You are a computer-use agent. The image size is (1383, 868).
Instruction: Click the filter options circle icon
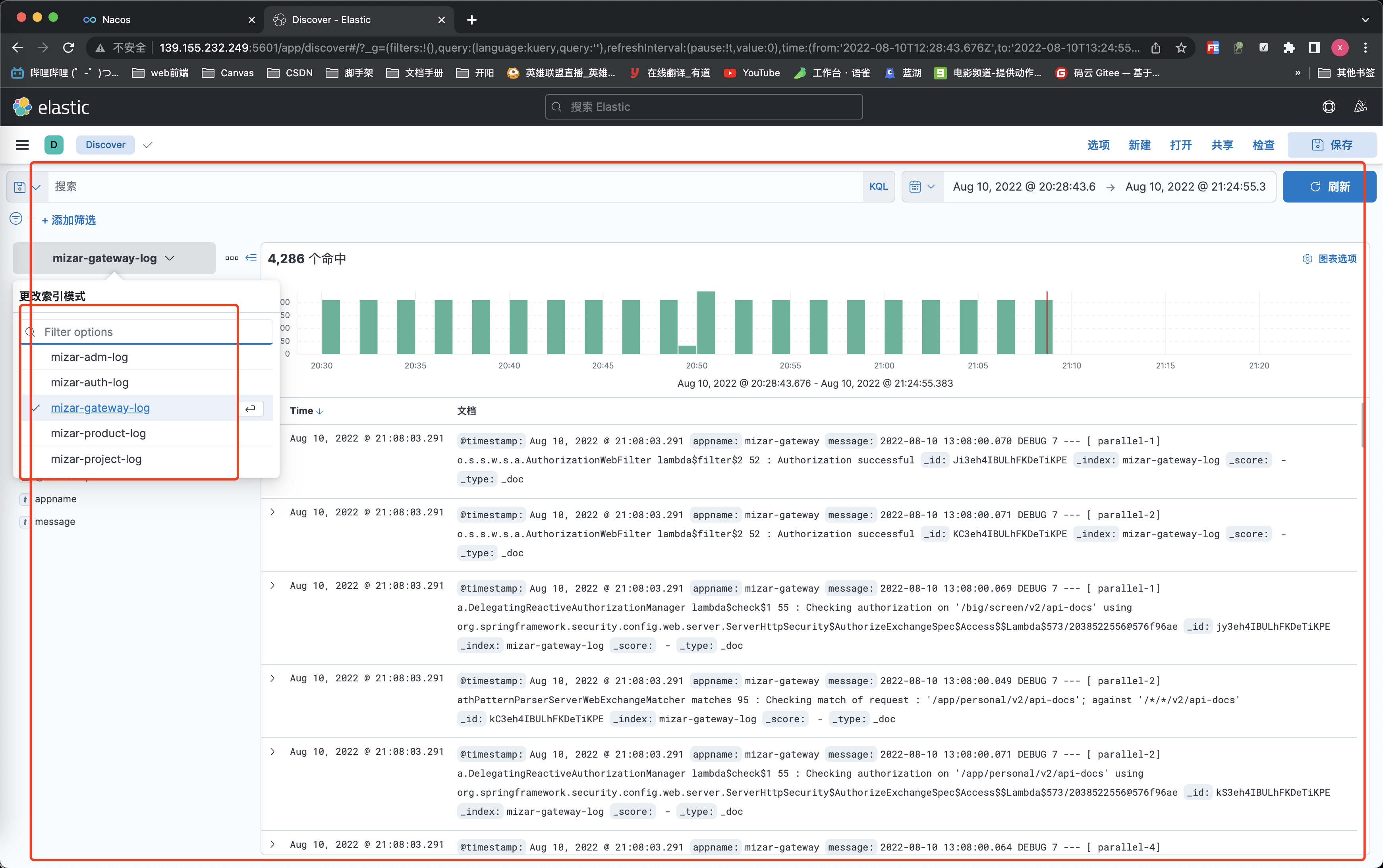click(x=16, y=219)
